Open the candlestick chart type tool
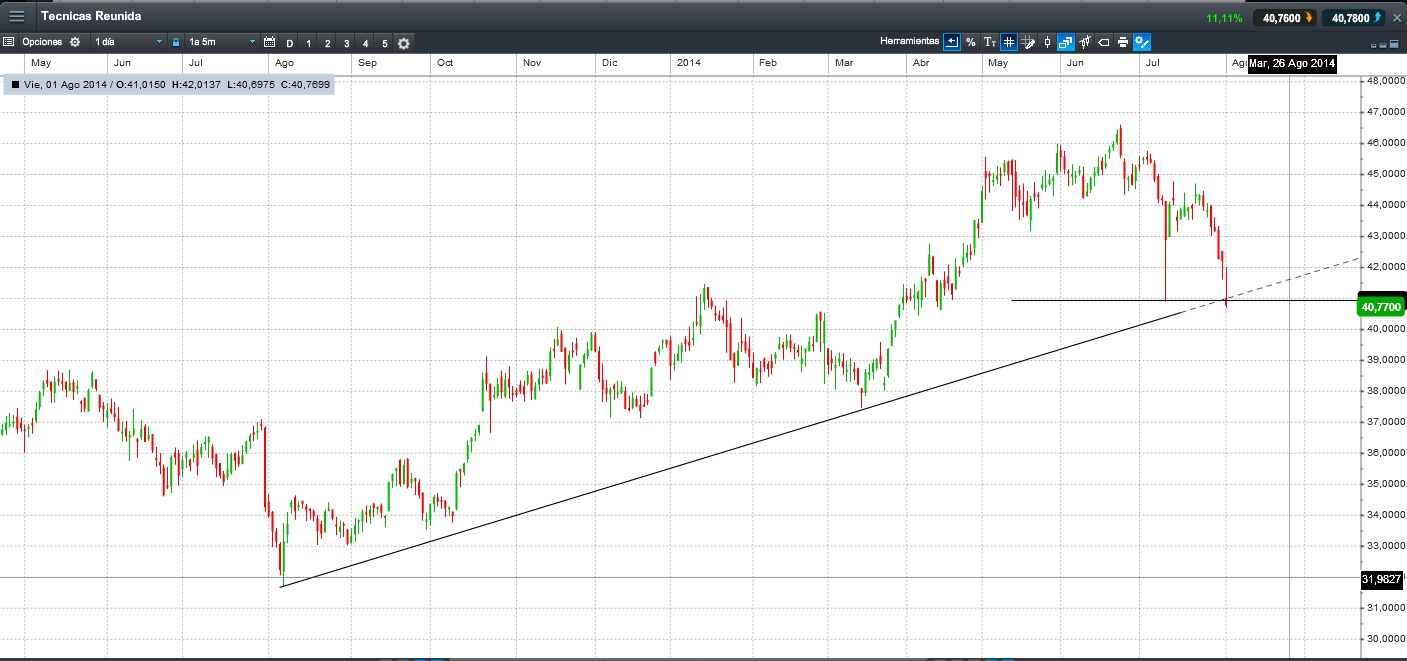 (1047, 42)
